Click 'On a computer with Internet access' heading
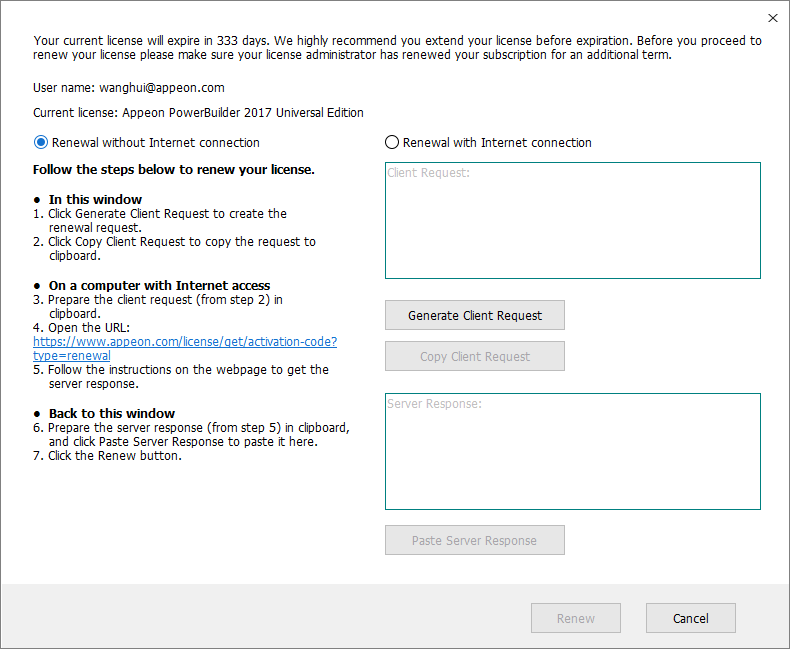790x649 pixels. pyautogui.click(x=159, y=285)
